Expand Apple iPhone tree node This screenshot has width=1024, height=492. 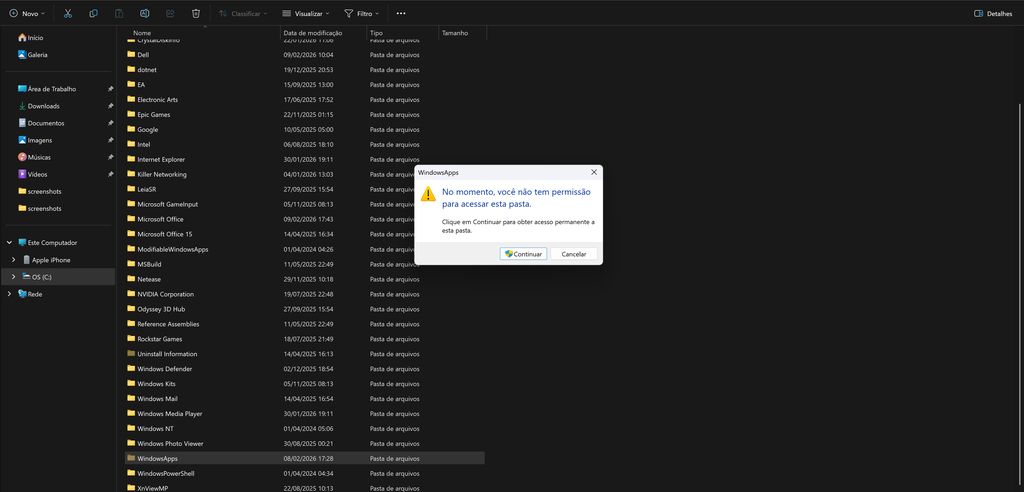click(13, 259)
